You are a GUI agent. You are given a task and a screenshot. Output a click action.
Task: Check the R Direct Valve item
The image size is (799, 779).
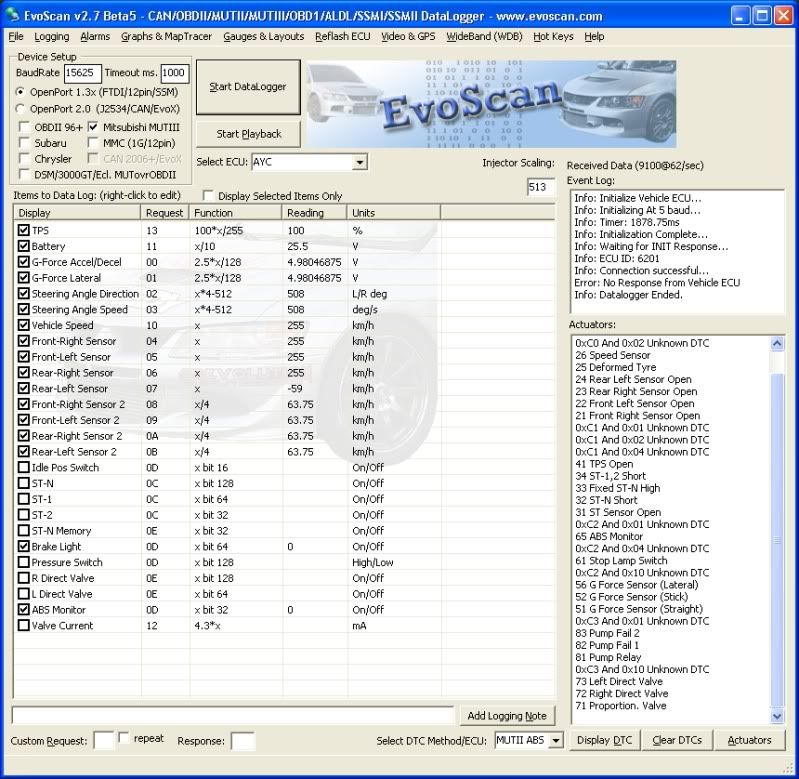tap(23, 578)
